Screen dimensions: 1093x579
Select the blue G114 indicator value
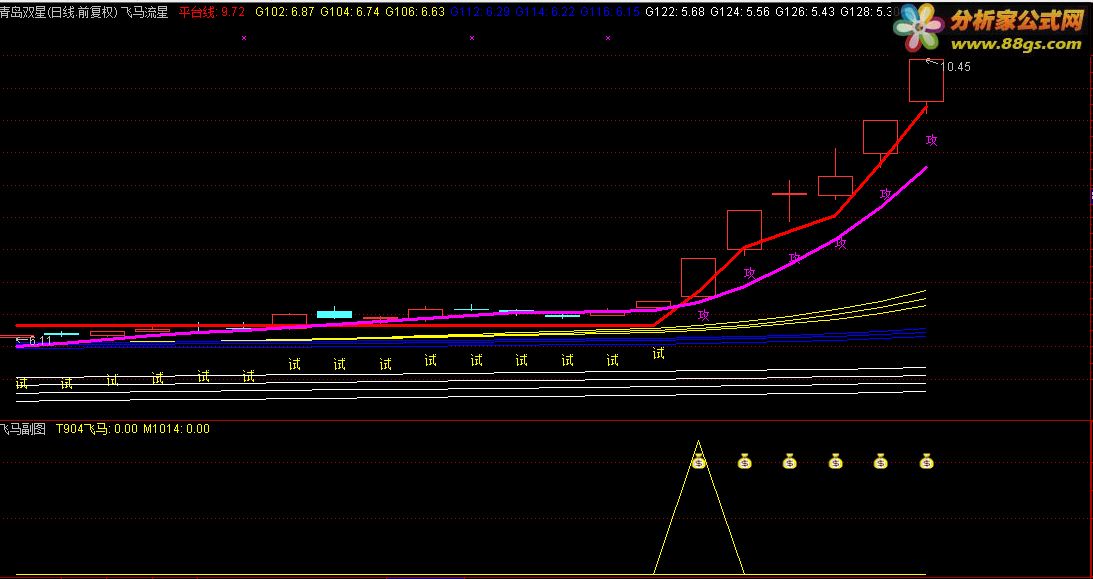click(x=545, y=12)
